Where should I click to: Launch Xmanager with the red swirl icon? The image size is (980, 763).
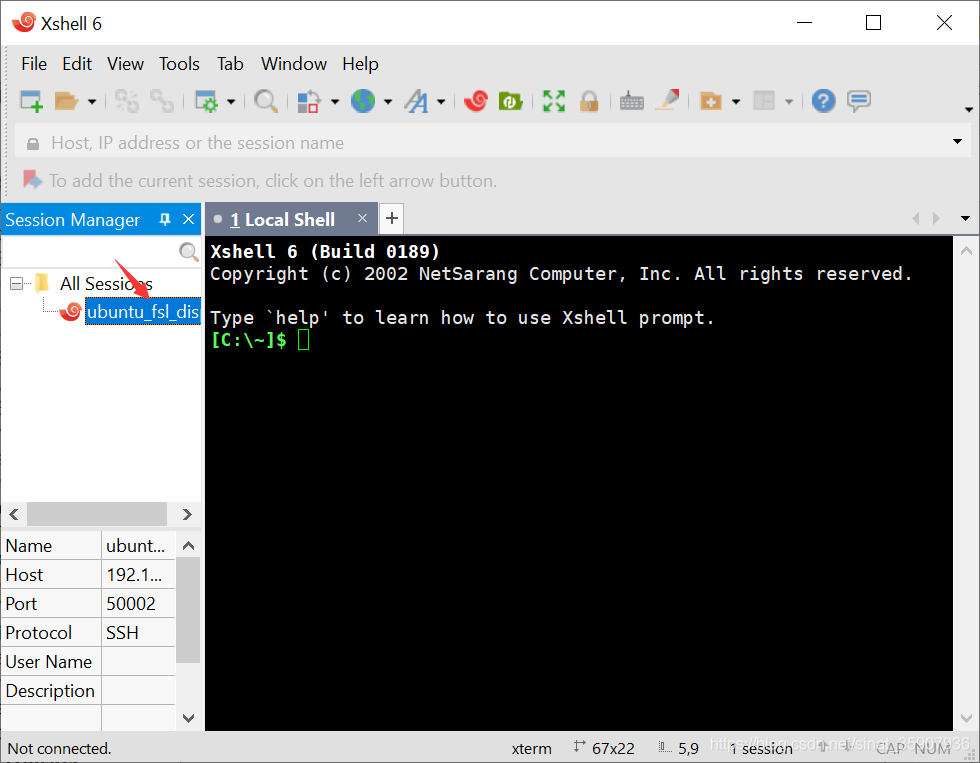[476, 101]
